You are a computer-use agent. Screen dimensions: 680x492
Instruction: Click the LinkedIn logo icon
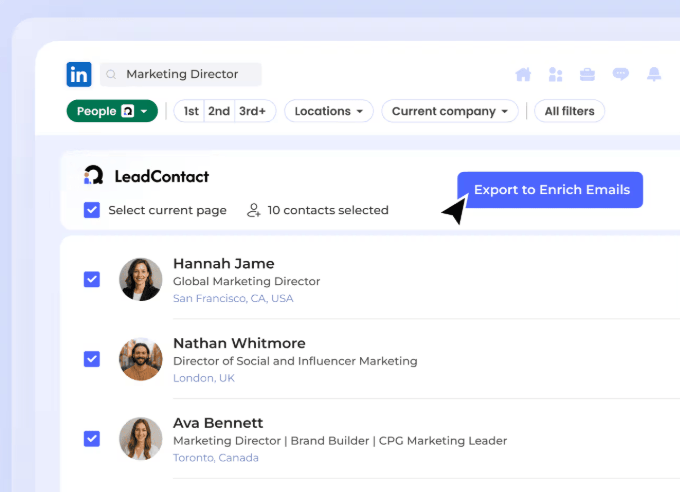coord(78,74)
